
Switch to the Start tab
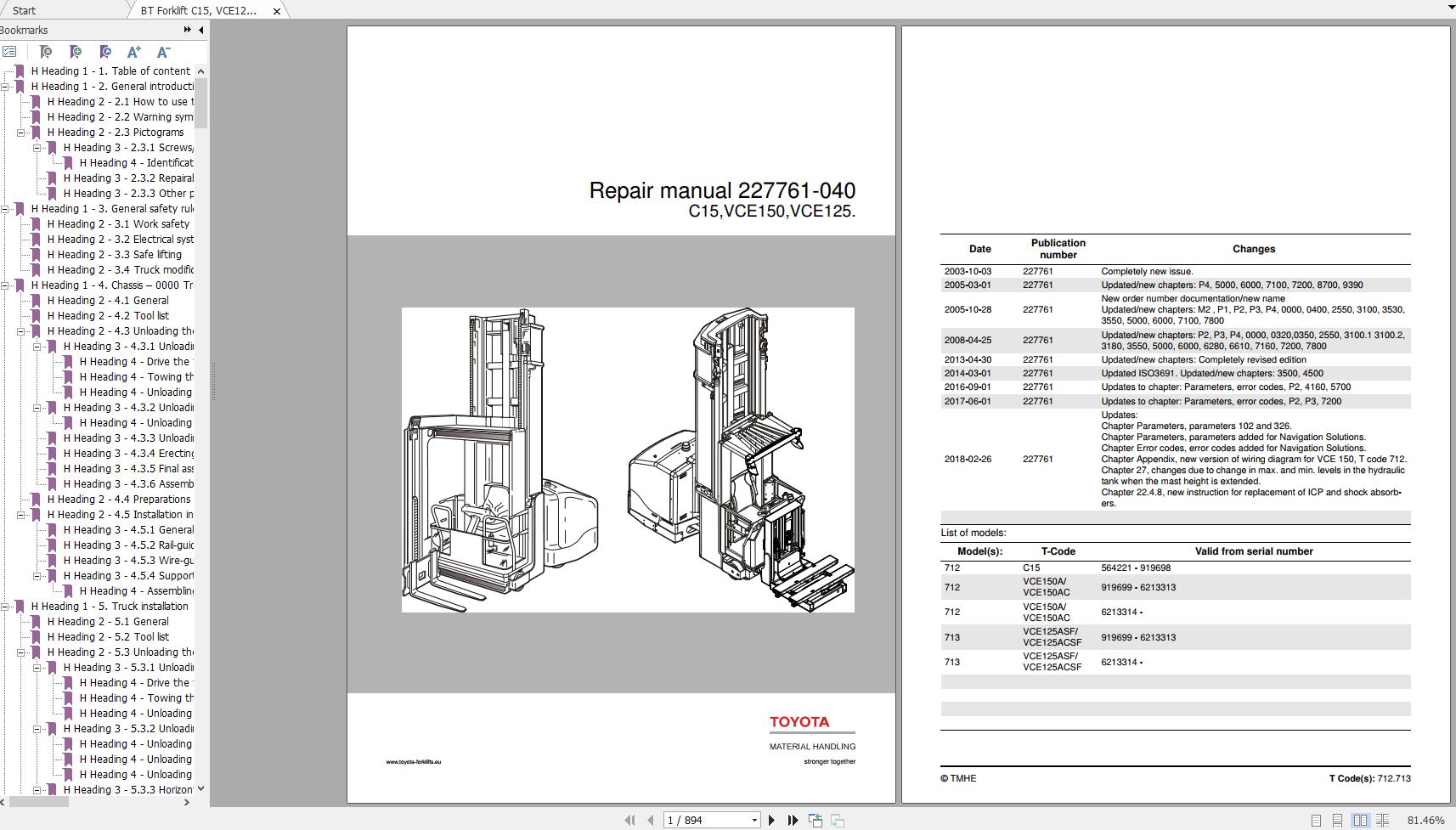pyautogui.click(x=24, y=10)
